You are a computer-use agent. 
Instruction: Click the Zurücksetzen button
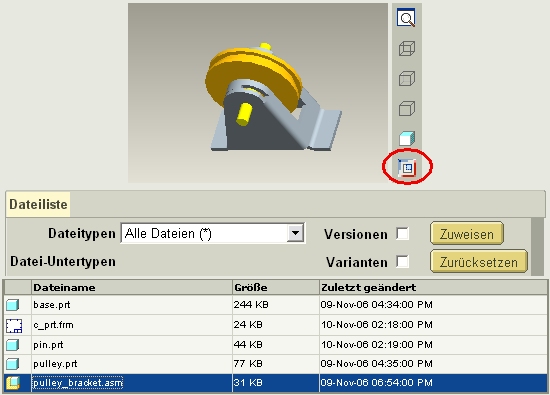[x=479, y=261]
